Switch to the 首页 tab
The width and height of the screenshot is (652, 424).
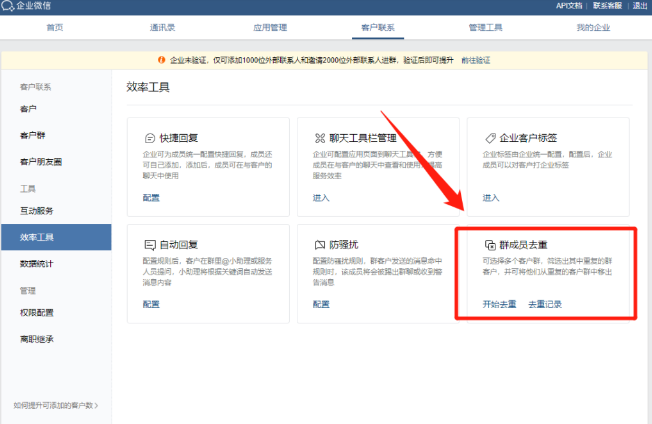pos(56,28)
